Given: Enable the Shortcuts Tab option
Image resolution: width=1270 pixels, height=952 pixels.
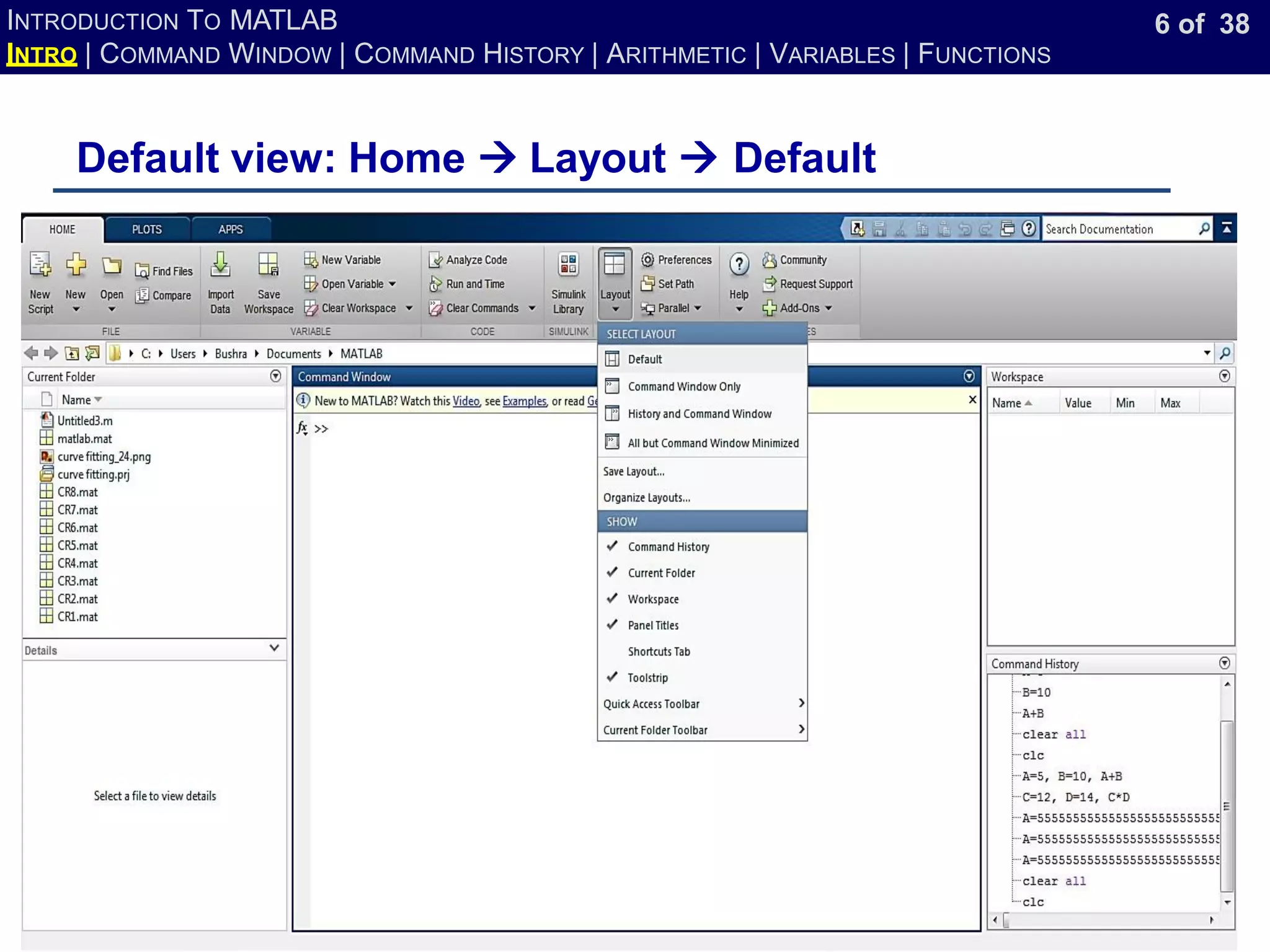Looking at the screenshot, I should pos(659,651).
